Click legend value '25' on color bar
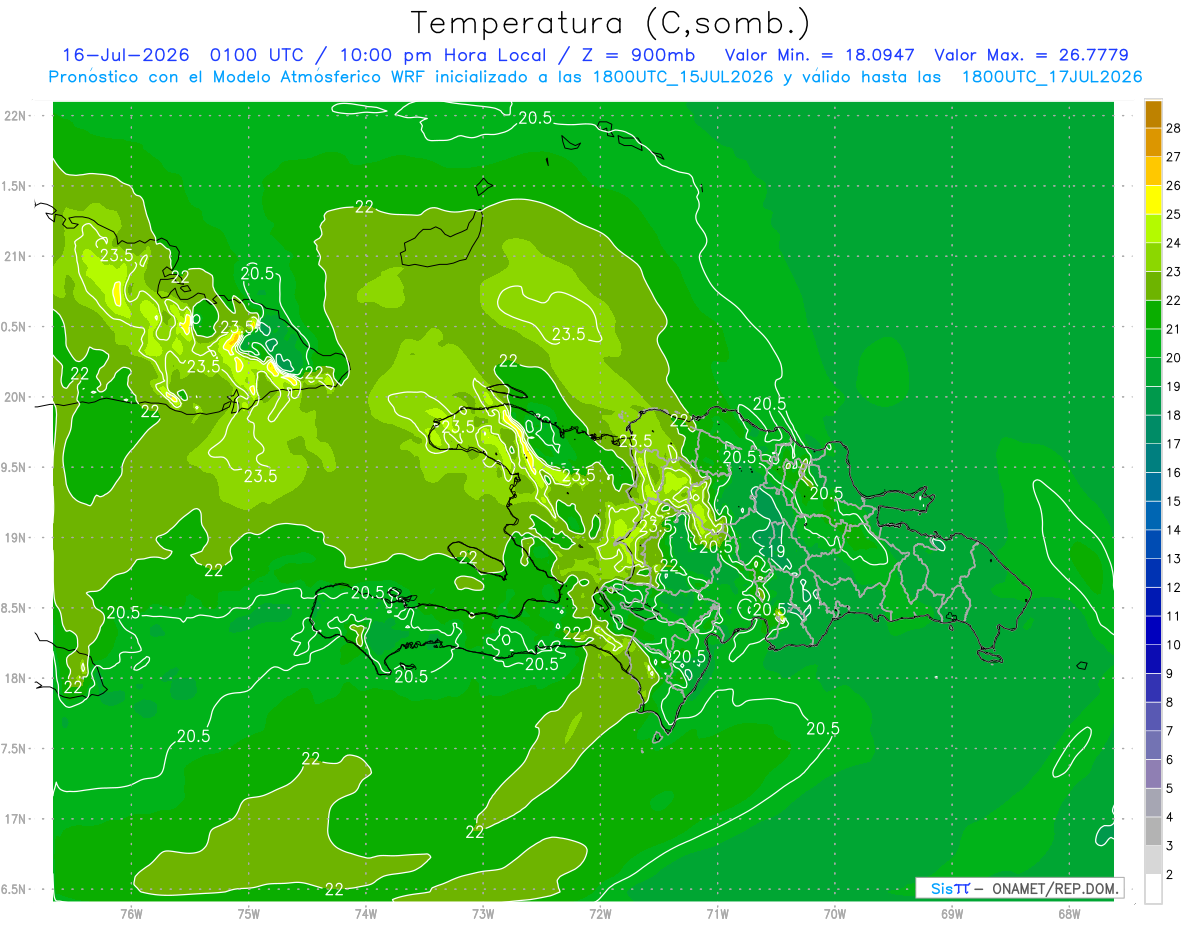Viewport: 1200px width, 927px height. pos(1175,214)
